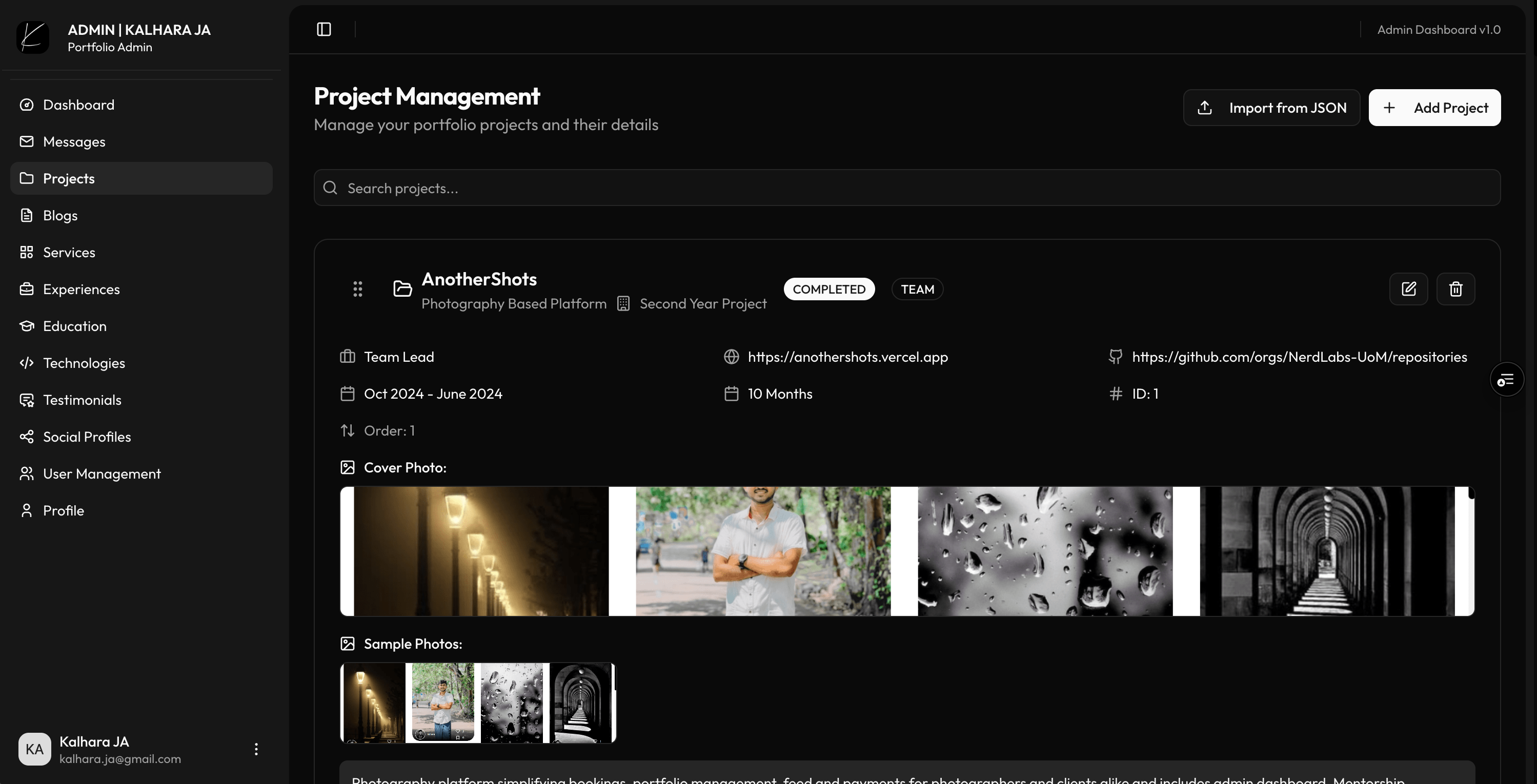Click the arched corridor sample photo thumbnail
Screen dimensions: 1537x784
pyautogui.click(x=582, y=703)
